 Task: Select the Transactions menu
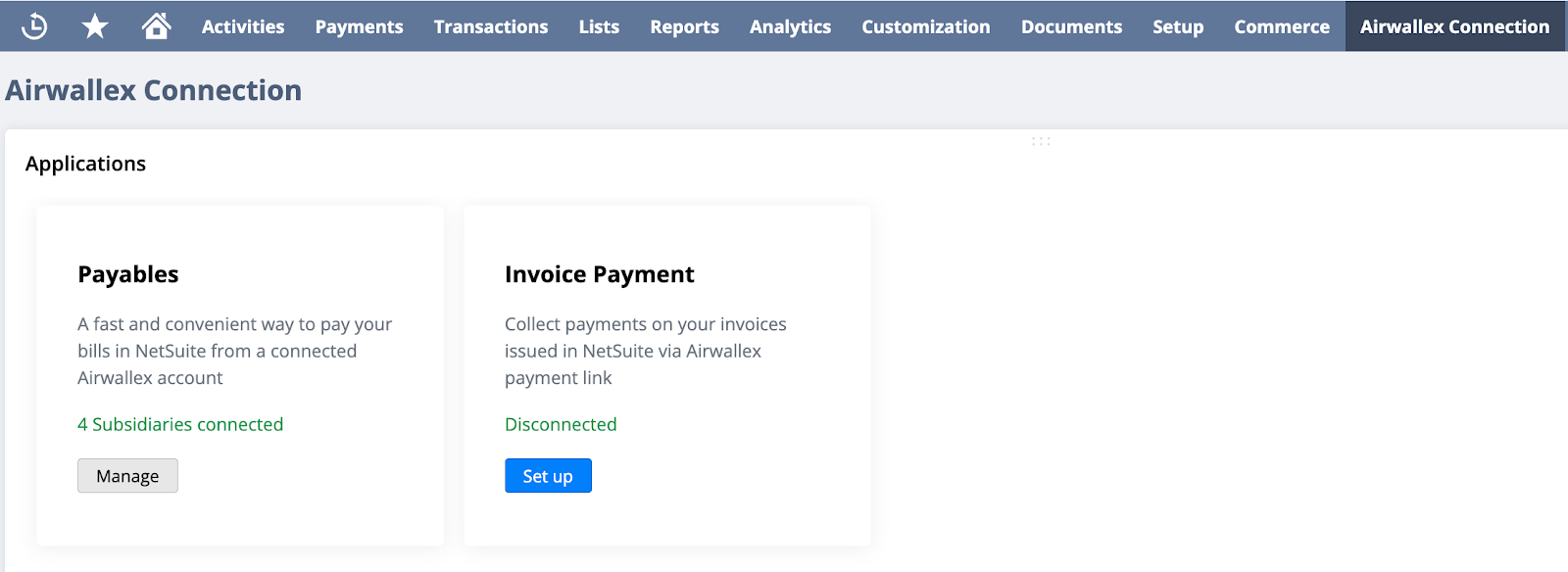pos(491,26)
